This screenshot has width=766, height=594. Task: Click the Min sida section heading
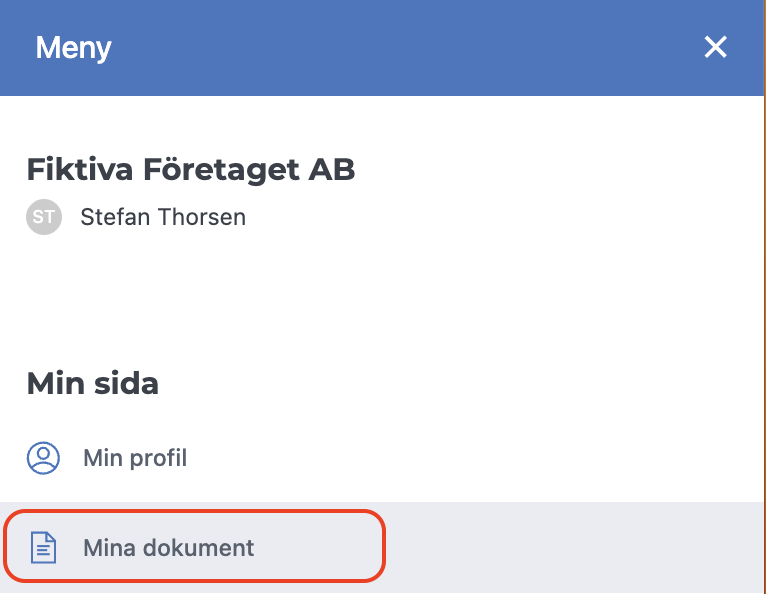pyautogui.click(x=92, y=383)
